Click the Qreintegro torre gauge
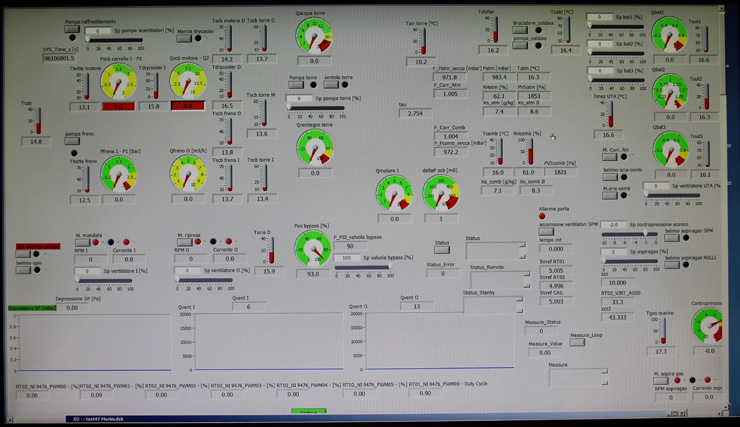Screen dimensions: 740x427 click(x=315, y=148)
